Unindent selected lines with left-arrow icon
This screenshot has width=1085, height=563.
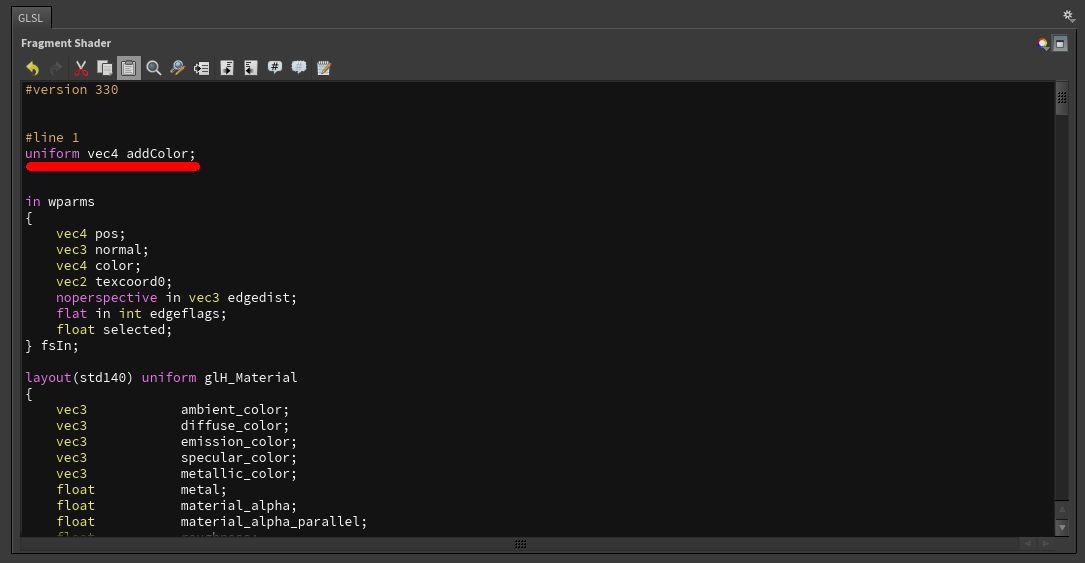pyautogui.click(x=250, y=68)
